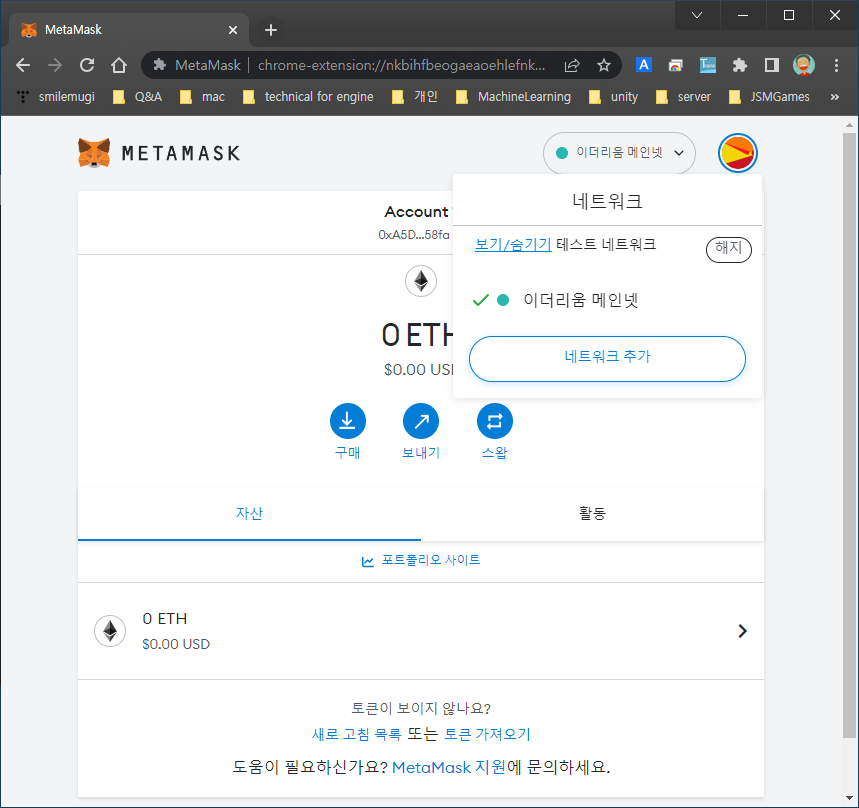
Task: Open the 이더리움 메인넷 network dropdown
Action: 619,153
